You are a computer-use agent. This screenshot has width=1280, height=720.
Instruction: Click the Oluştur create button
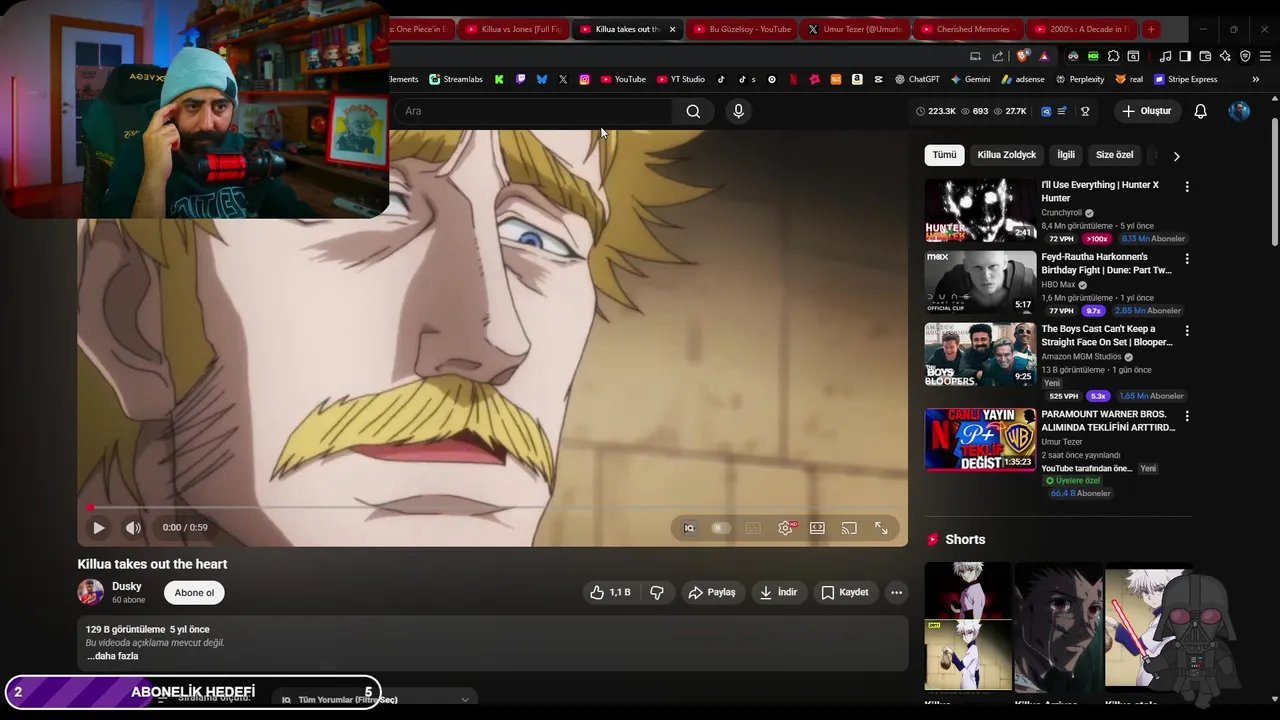click(x=1146, y=111)
